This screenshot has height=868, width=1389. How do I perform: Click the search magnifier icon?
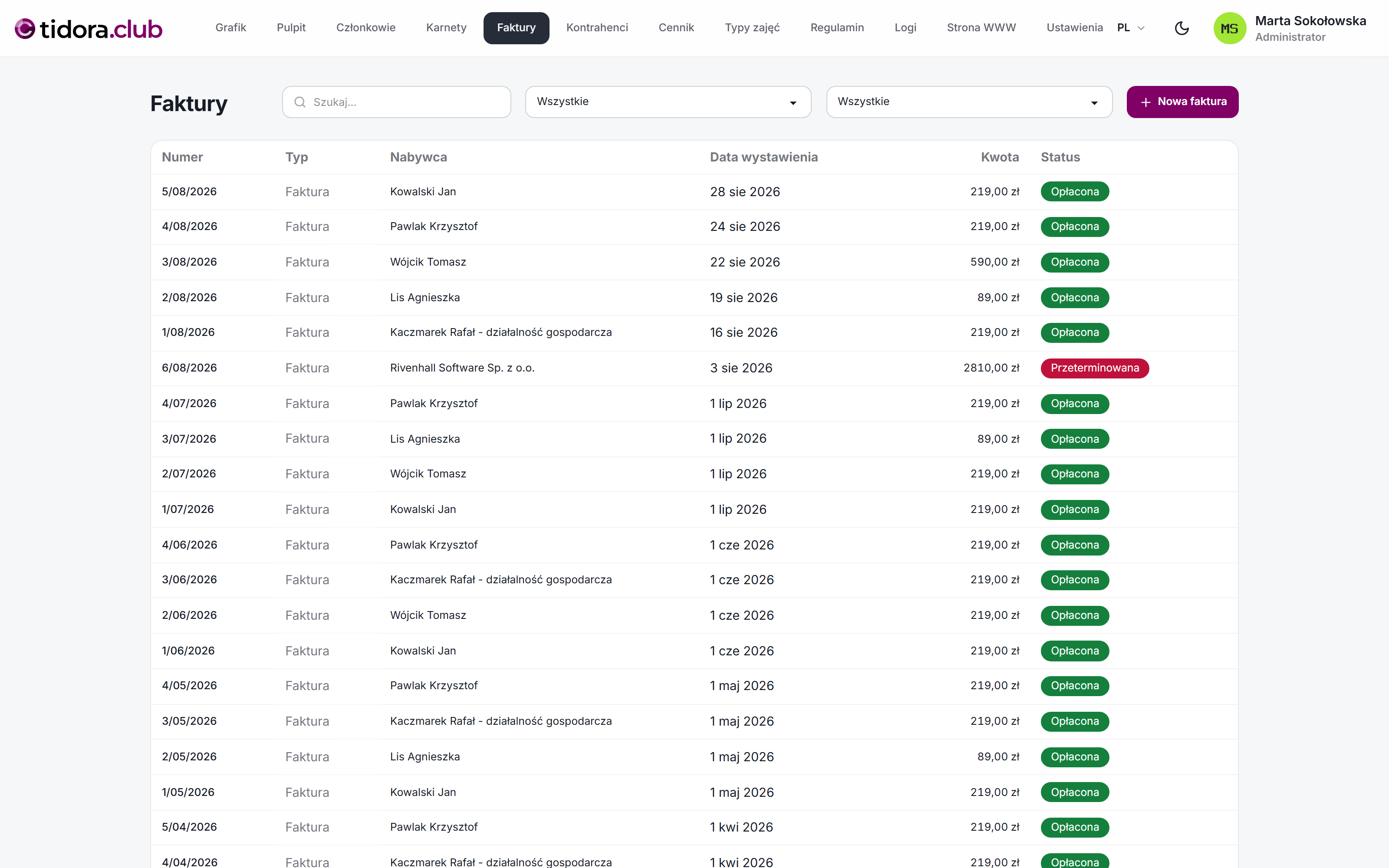(300, 102)
